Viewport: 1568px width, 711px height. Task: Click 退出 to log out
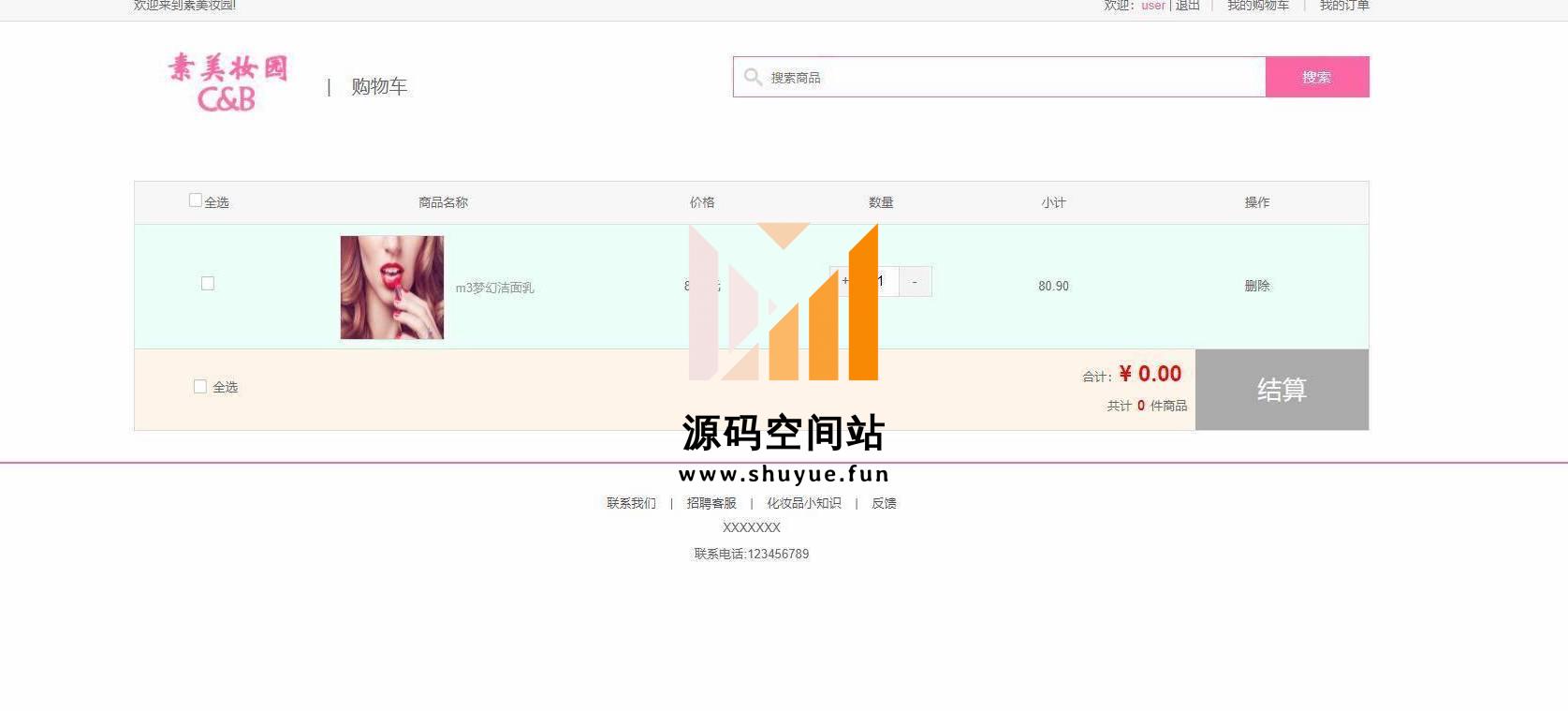[1188, 6]
